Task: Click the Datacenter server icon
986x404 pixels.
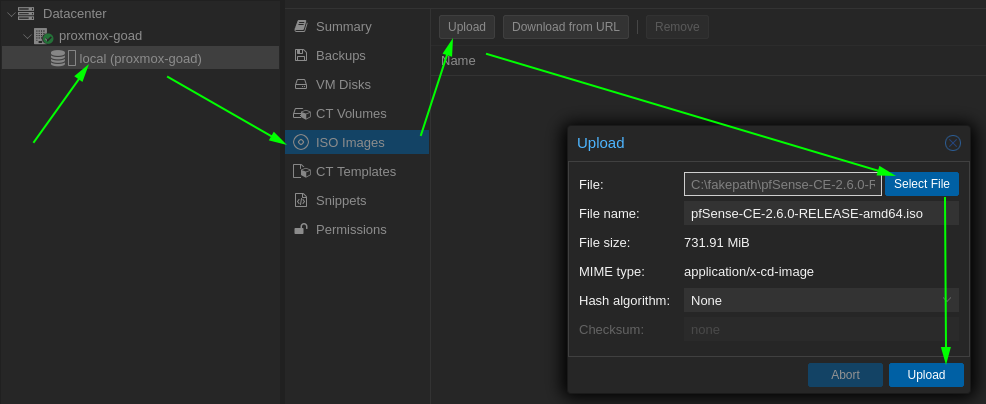Action: point(26,13)
